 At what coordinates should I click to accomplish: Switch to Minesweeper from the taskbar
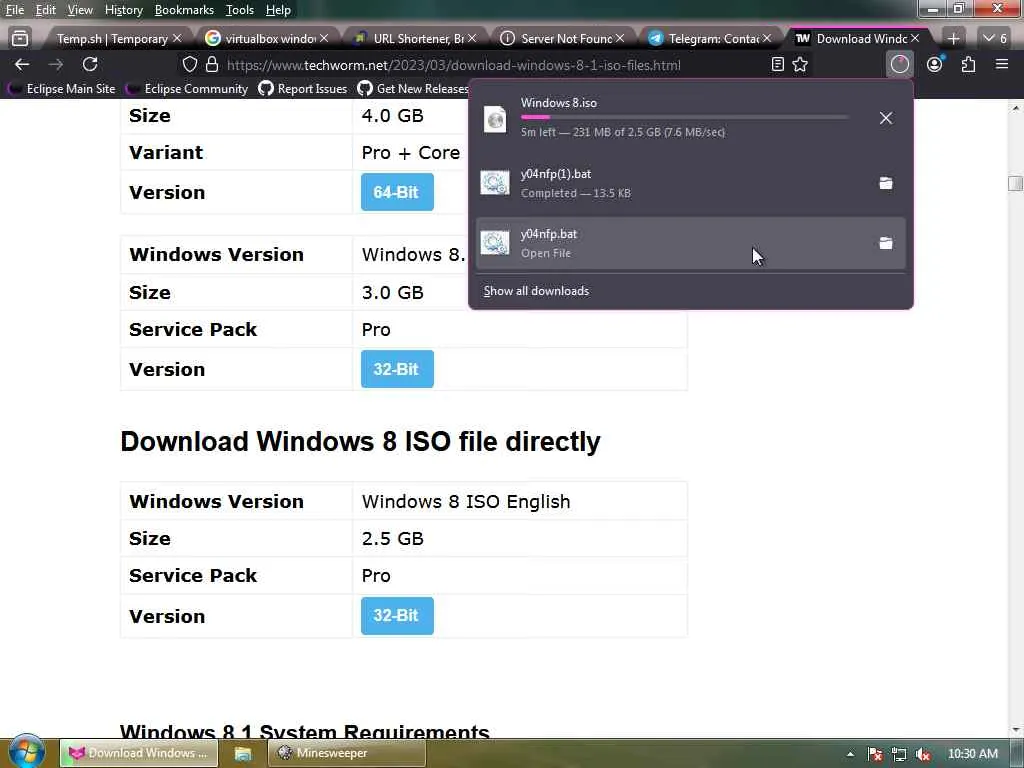(x=346, y=754)
